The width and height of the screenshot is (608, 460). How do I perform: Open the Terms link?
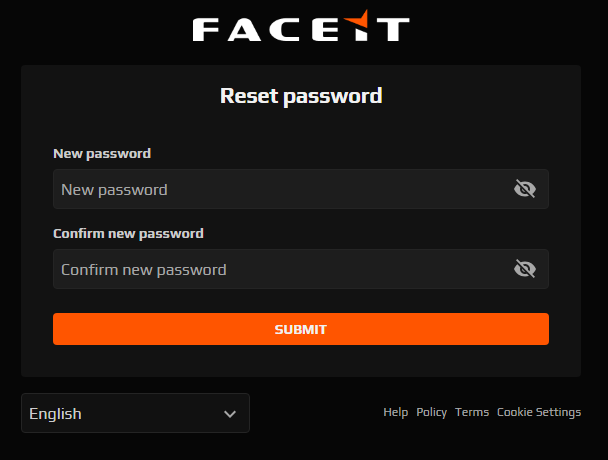[x=472, y=412]
